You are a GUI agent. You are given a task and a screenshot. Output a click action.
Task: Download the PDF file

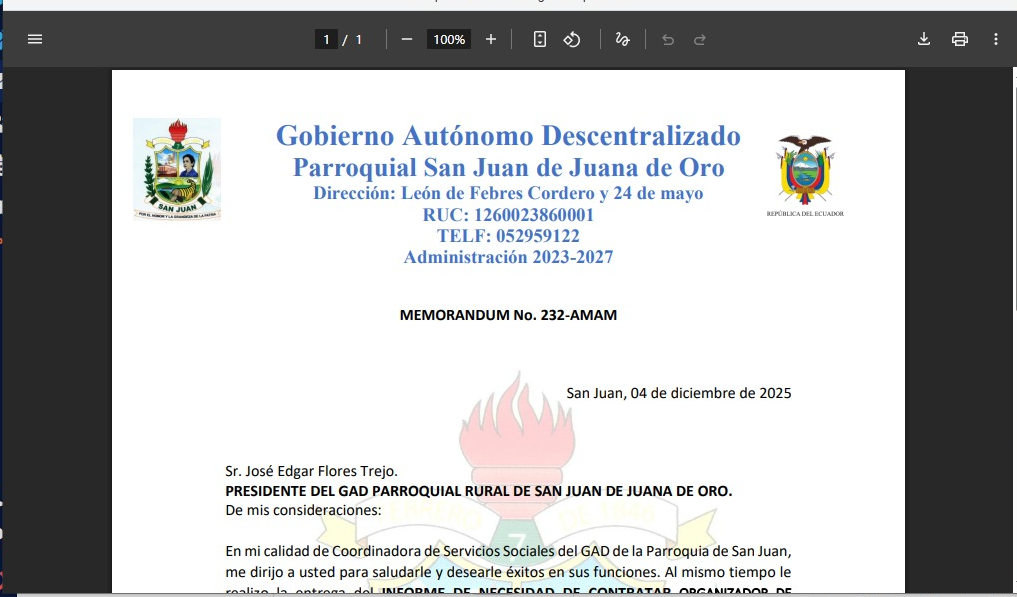[924, 39]
